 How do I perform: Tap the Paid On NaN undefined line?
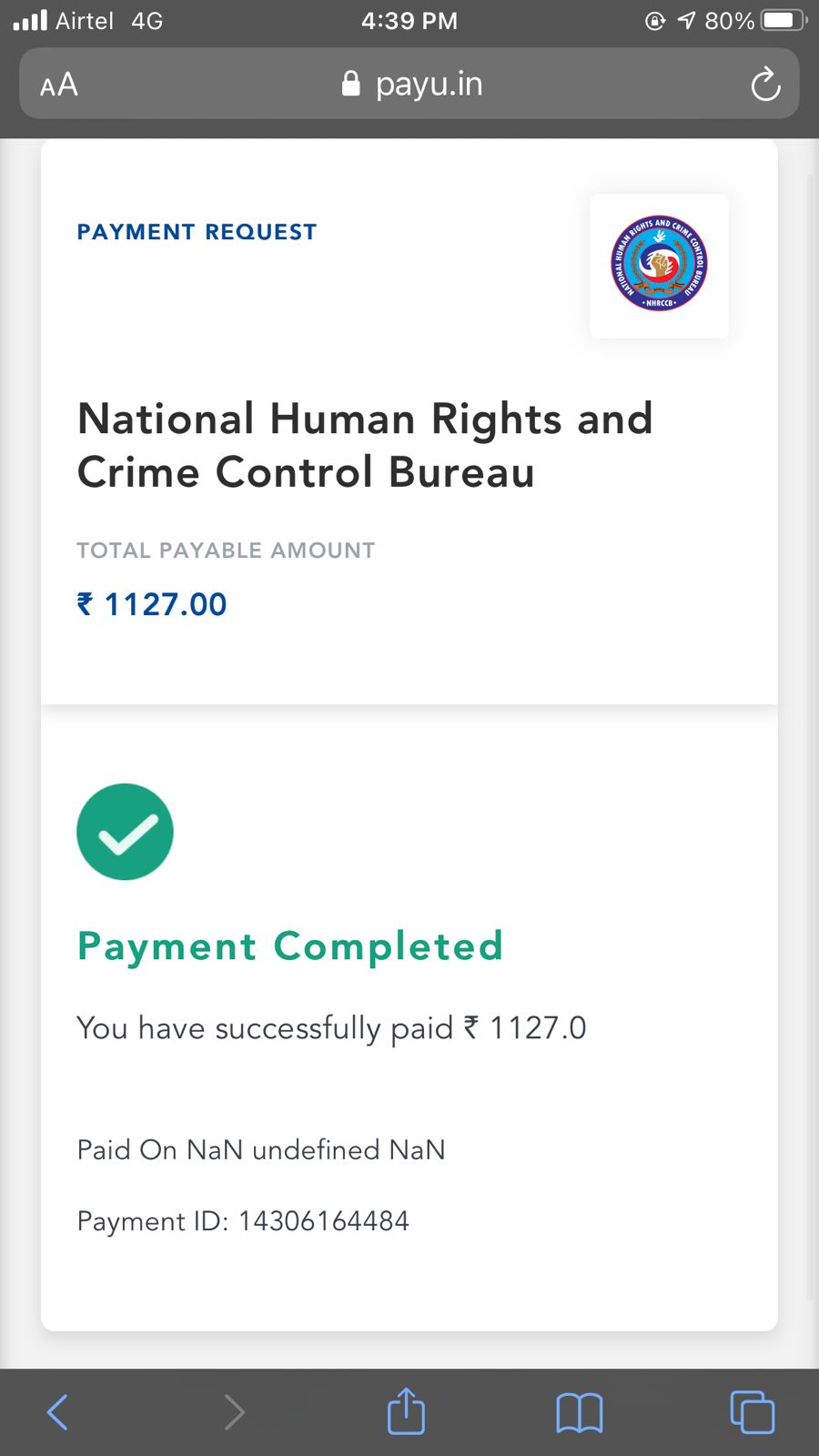(x=261, y=1149)
